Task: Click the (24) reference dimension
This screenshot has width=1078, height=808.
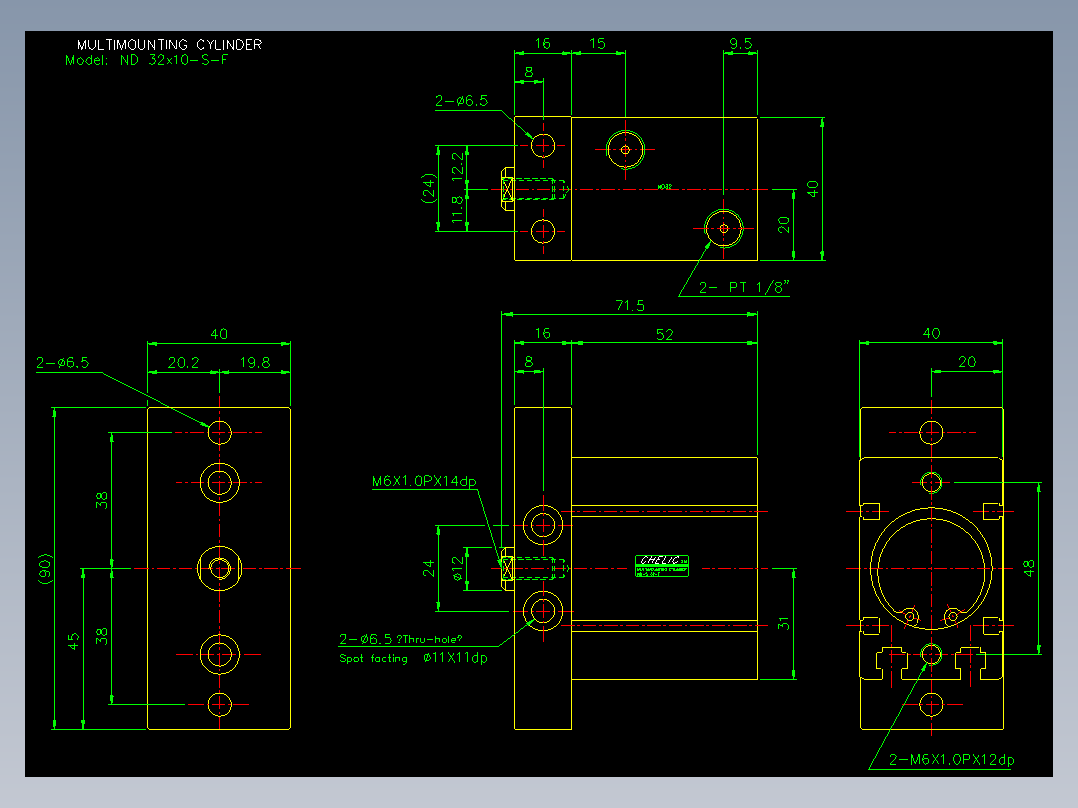Action: [428, 188]
